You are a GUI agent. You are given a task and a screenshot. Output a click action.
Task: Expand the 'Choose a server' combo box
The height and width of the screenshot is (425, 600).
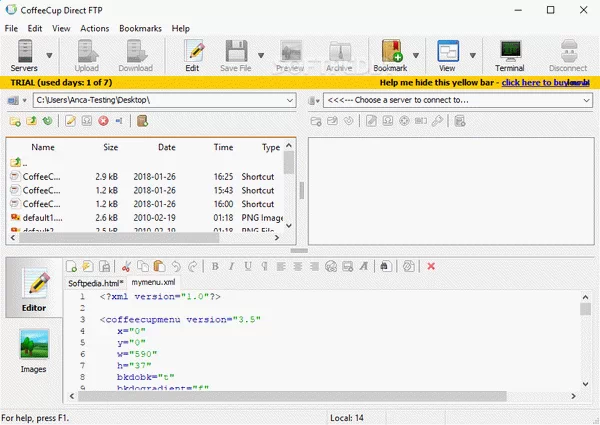586,101
